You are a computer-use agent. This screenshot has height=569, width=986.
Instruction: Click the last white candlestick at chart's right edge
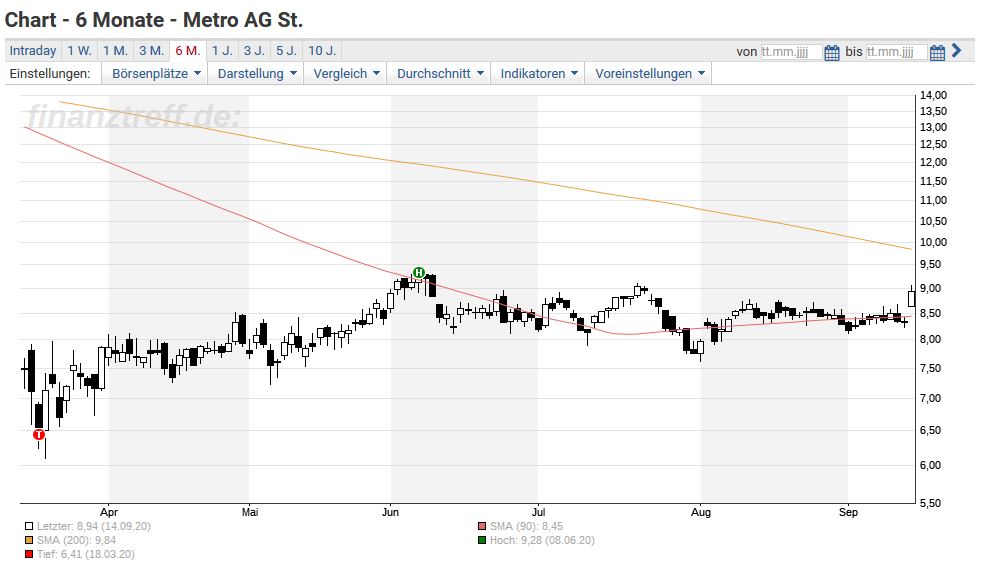(911, 298)
